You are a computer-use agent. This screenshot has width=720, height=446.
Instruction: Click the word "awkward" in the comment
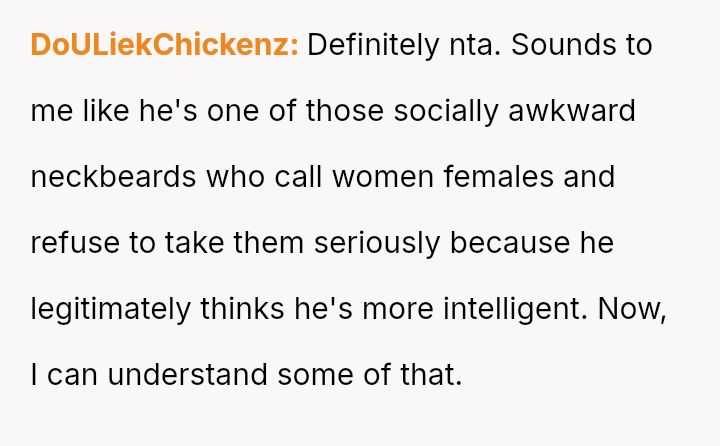(x=572, y=111)
